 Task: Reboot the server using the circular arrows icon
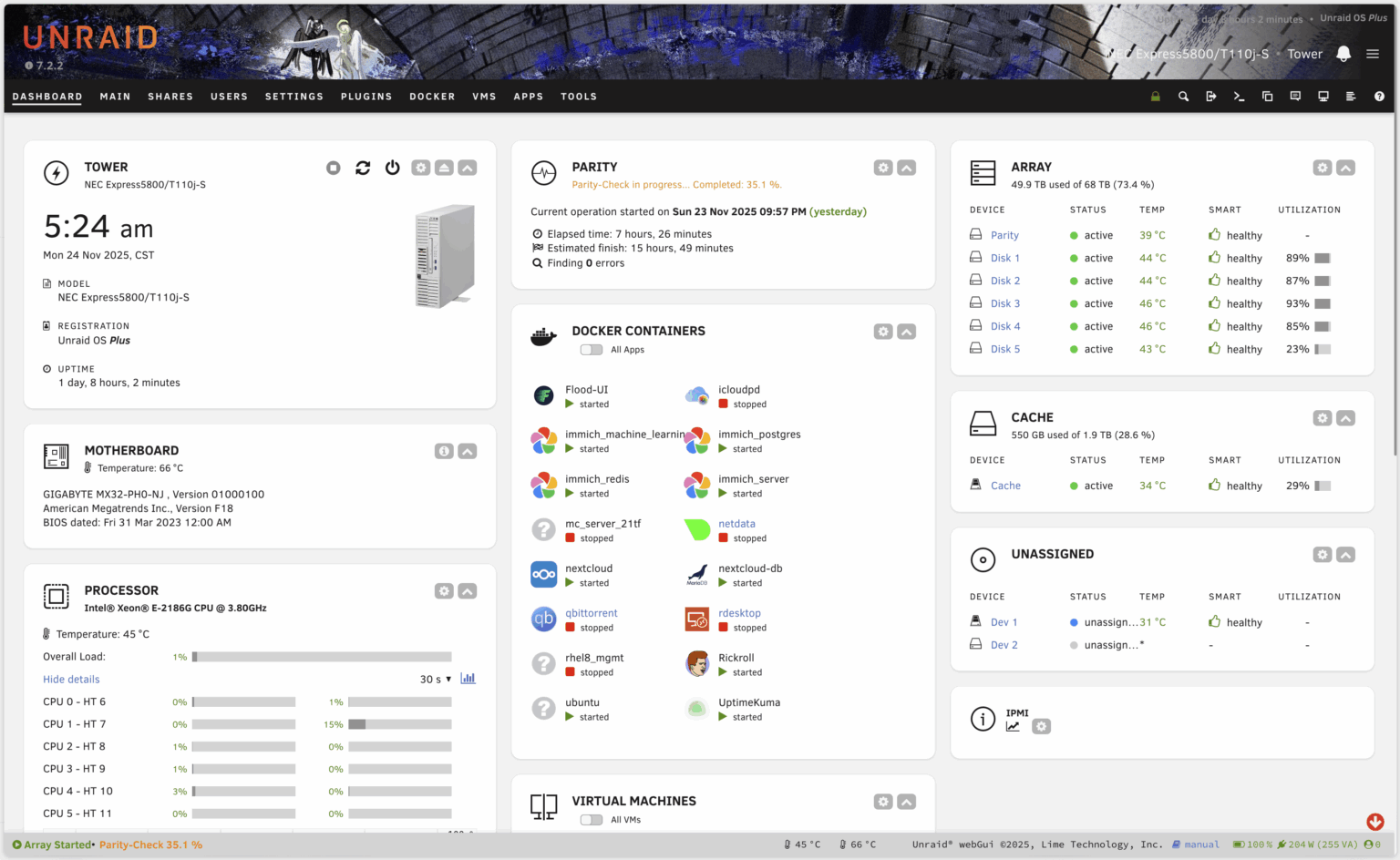point(363,168)
